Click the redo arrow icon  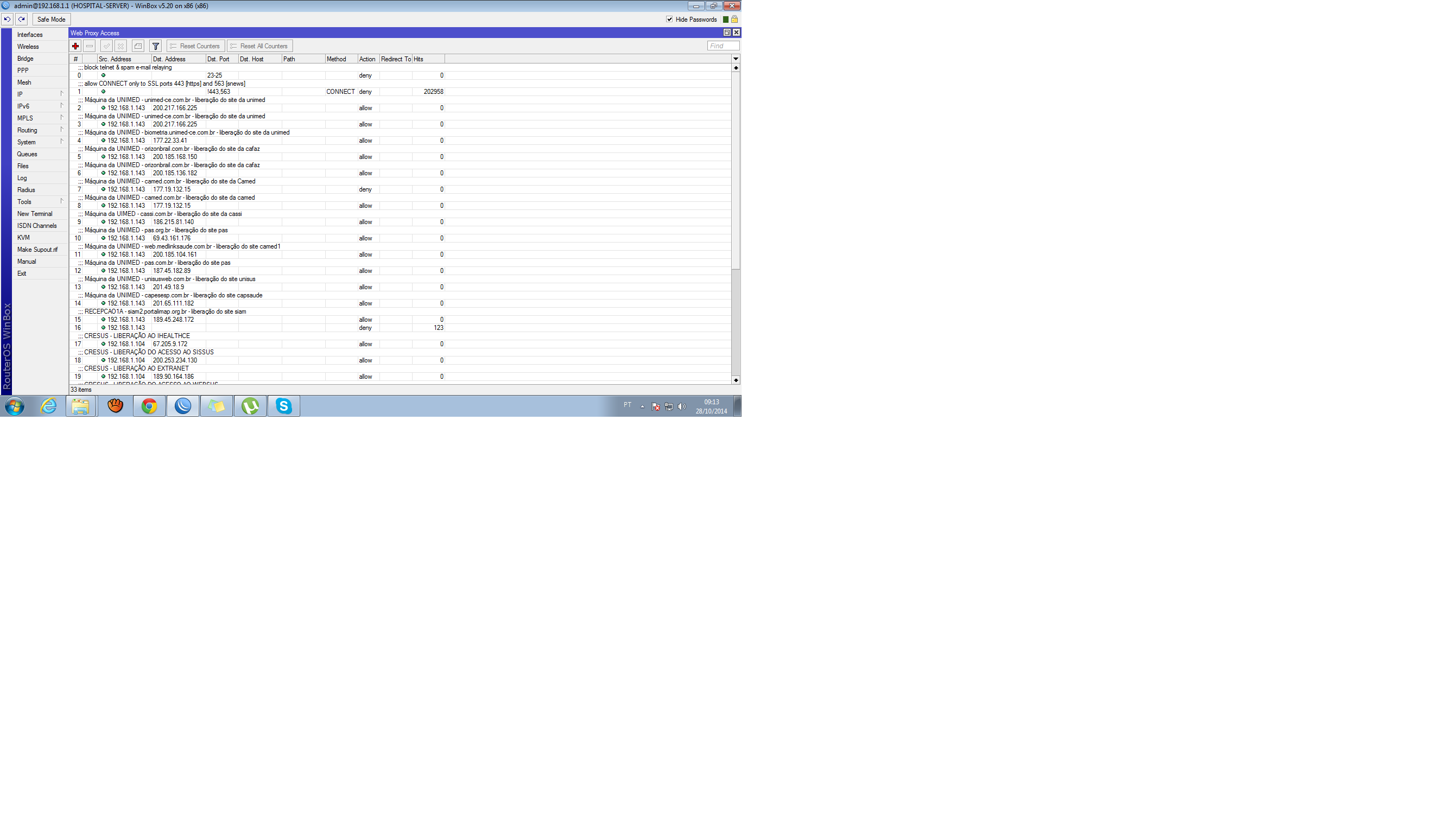click(x=22, y=20)
